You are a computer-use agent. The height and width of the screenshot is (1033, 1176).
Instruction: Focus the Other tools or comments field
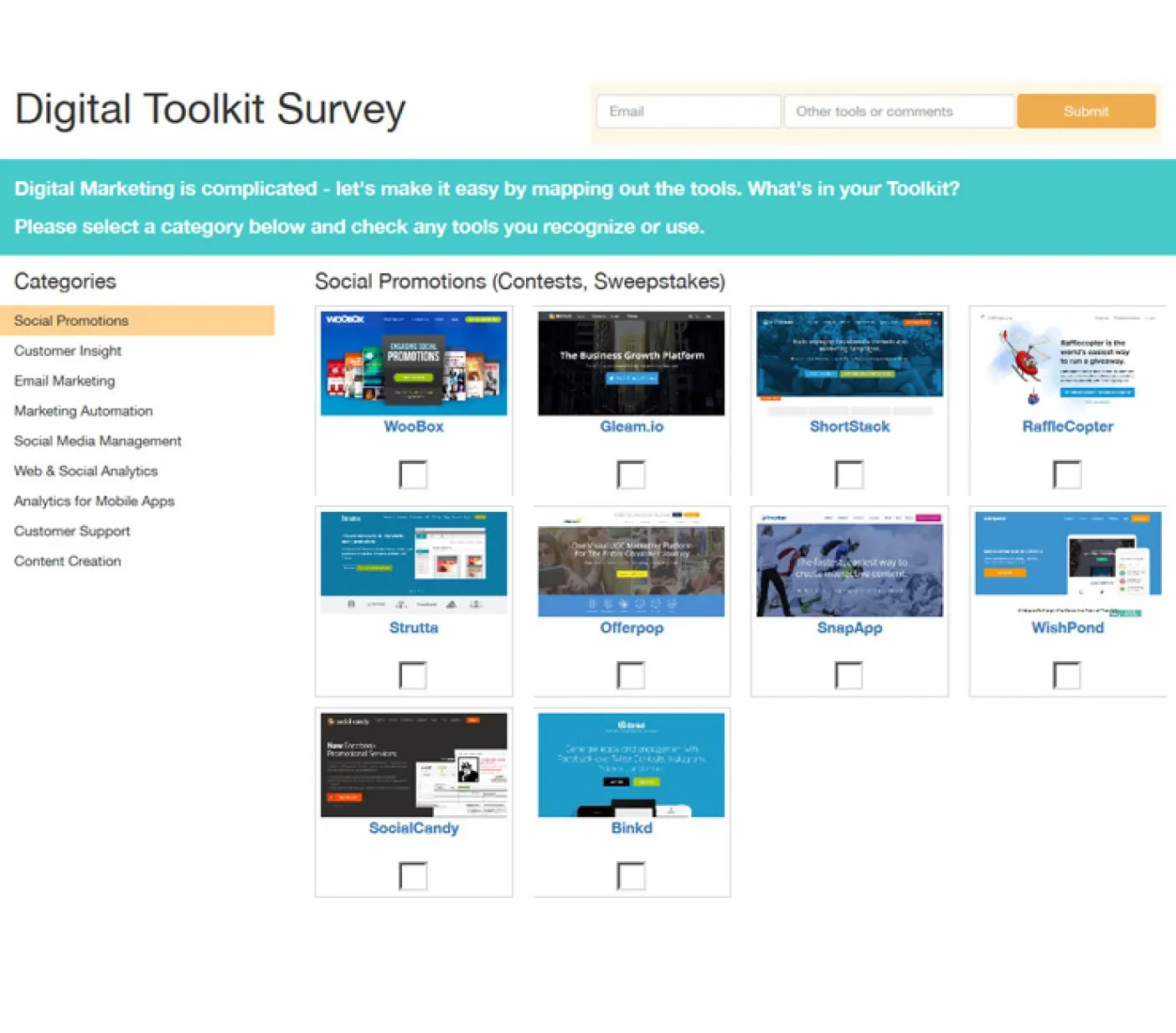(899, 111)
